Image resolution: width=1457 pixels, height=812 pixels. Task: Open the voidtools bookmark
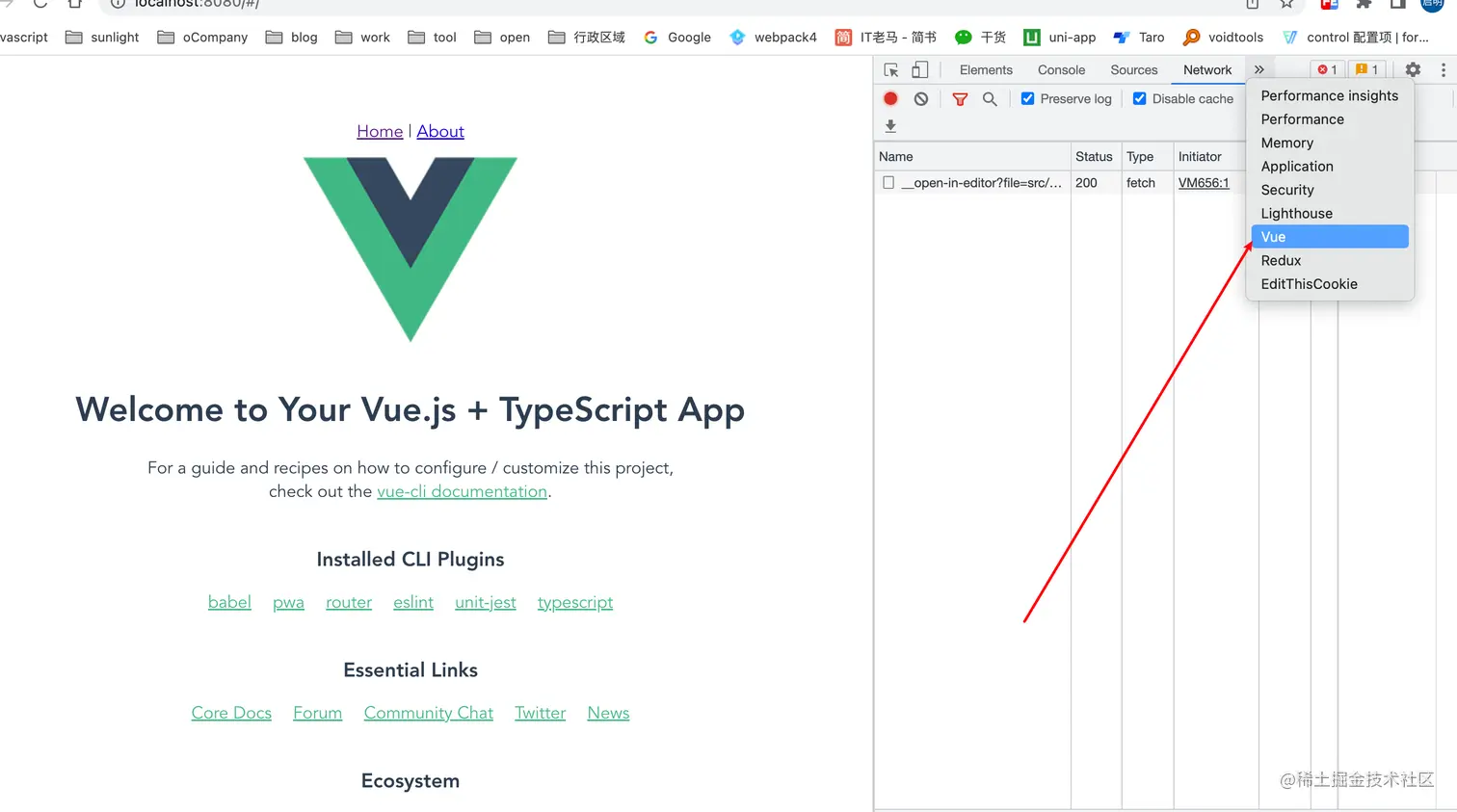1223,38
